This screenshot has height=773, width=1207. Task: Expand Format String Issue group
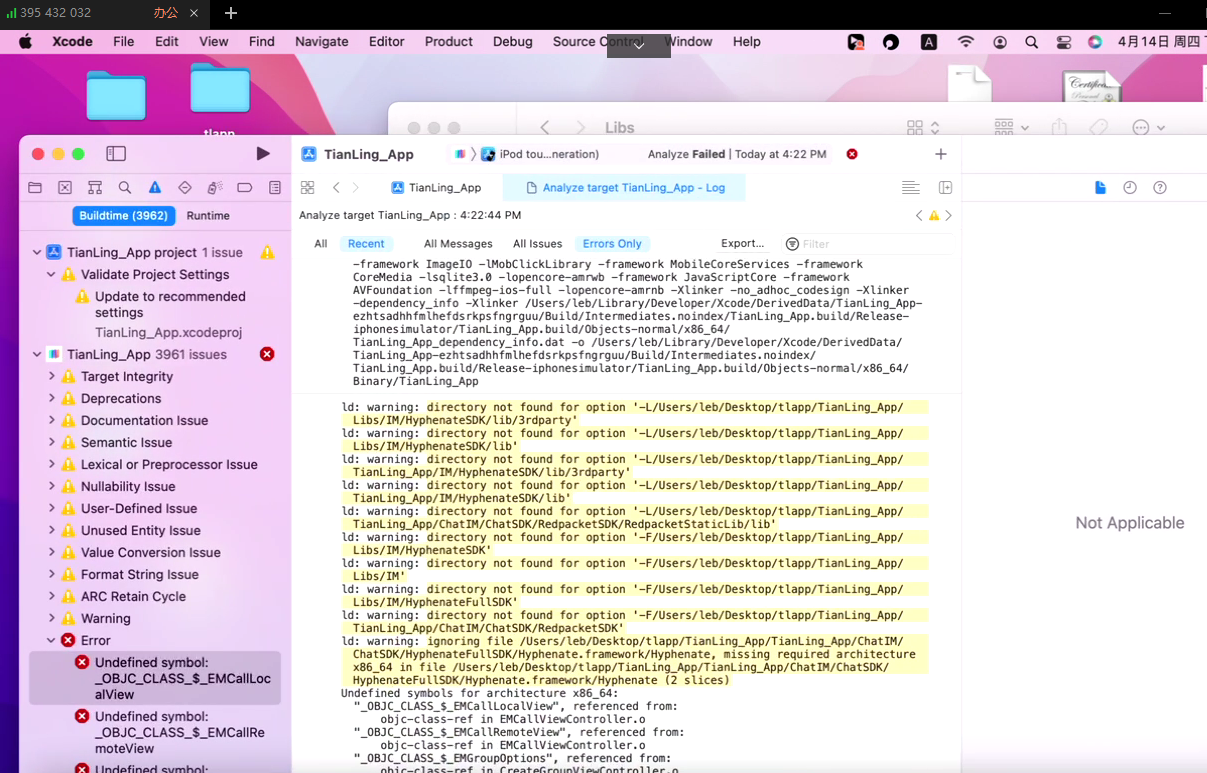(51, 575)
